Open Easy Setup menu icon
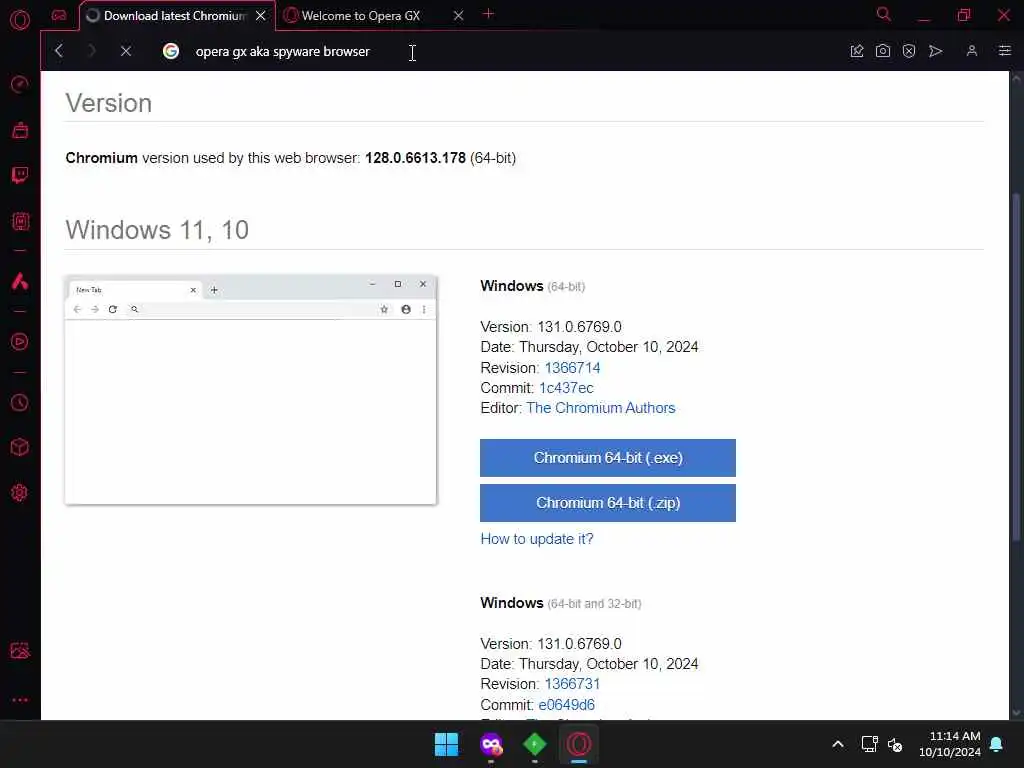The width and height of the screenshot is (1024, 768). coord(1005,51)
